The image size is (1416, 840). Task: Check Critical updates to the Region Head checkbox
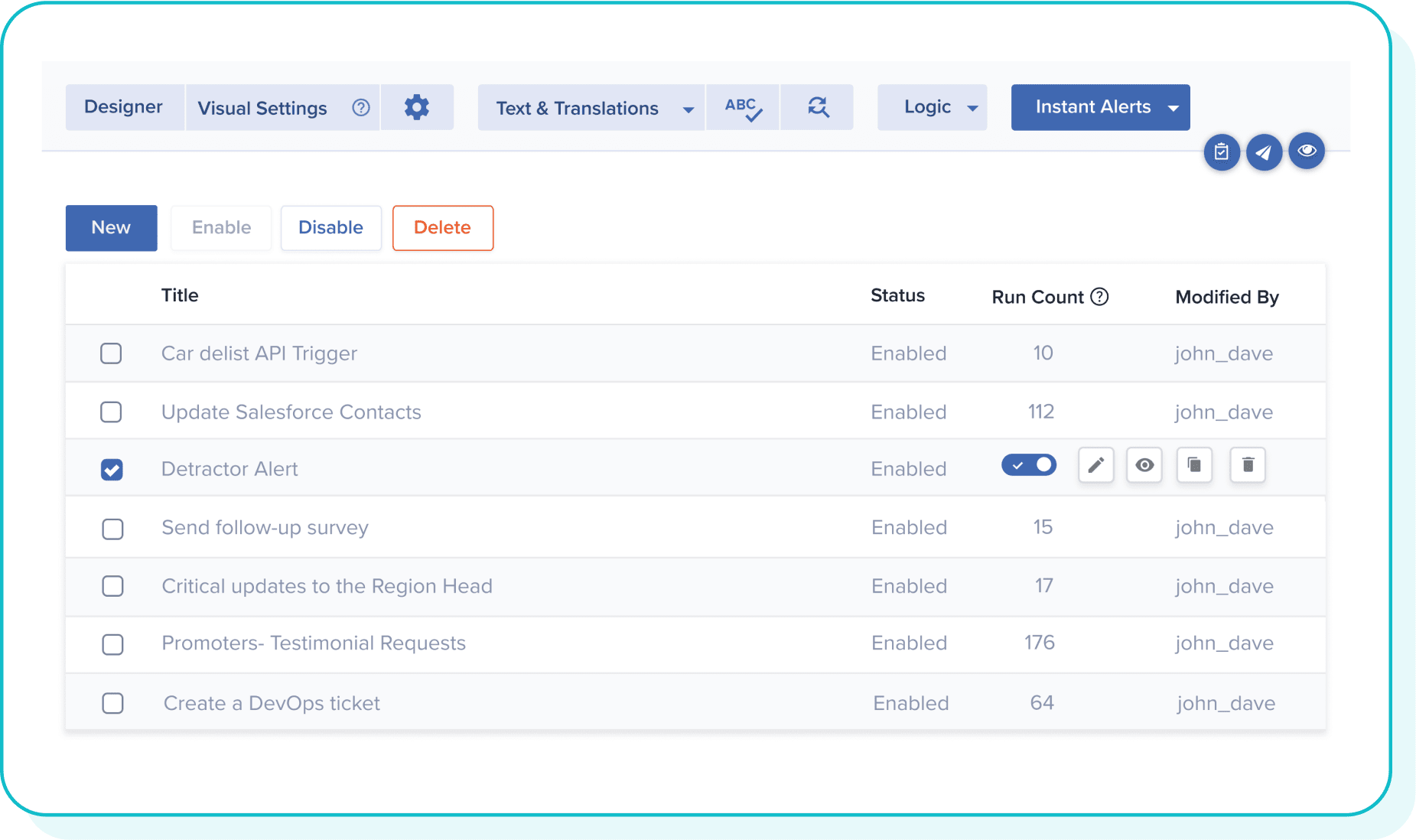click(x=112, y=586)
